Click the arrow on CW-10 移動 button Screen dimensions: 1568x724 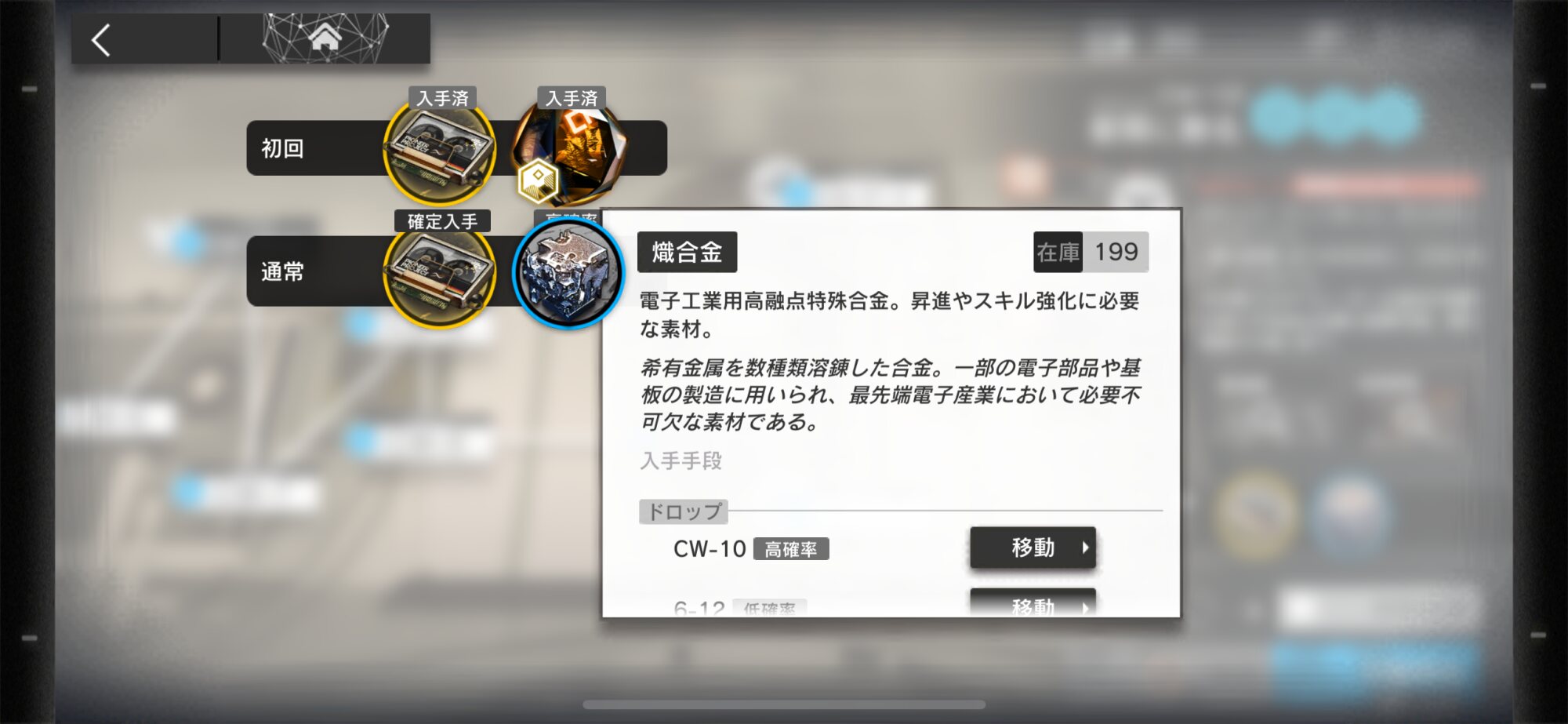tap(1085, 548)
